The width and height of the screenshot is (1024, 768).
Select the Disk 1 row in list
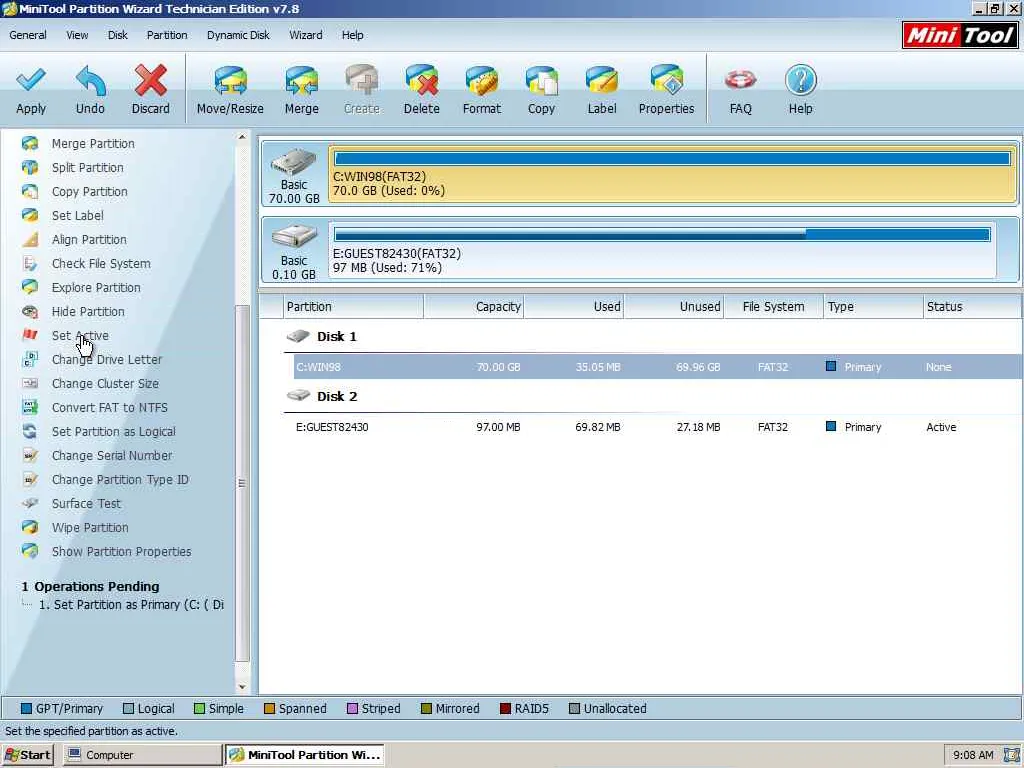click(x=652, y=336)
